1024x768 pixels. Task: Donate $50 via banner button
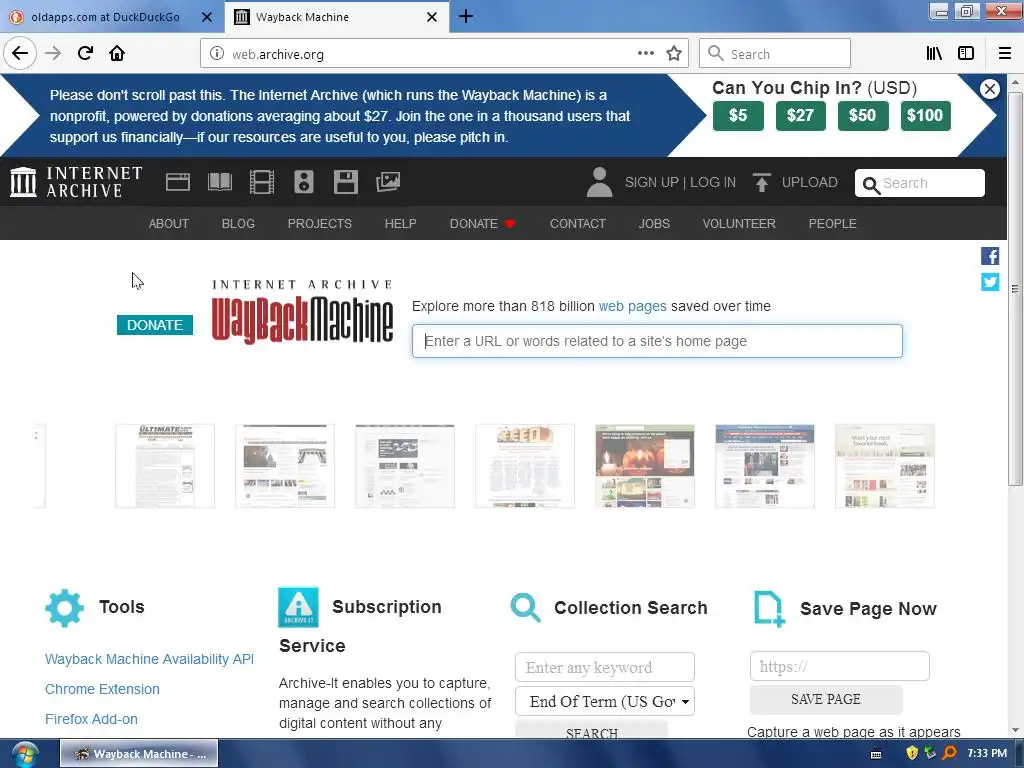[x=862, y=116]
